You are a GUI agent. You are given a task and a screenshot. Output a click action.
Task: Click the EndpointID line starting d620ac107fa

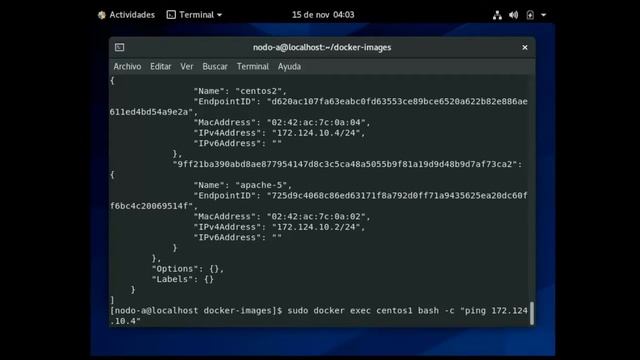point(360,101)
